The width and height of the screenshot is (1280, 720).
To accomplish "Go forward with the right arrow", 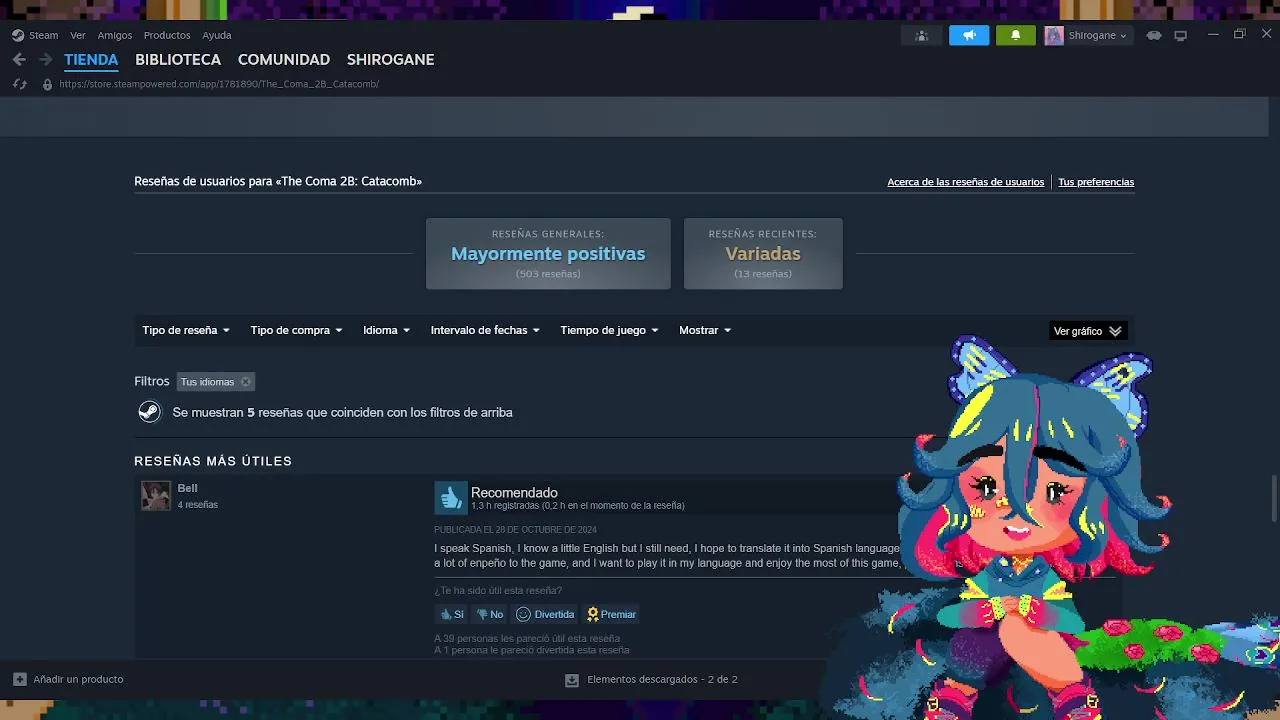I will [45, 60].
